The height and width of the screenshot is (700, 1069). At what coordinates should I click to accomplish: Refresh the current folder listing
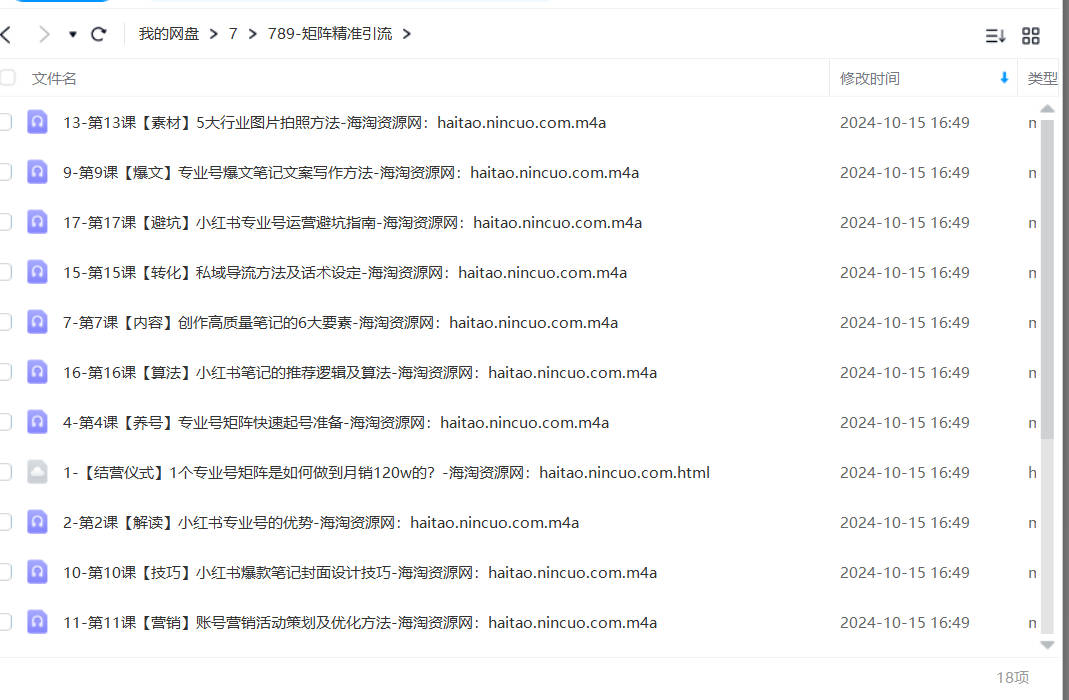(x=99, y=34)
